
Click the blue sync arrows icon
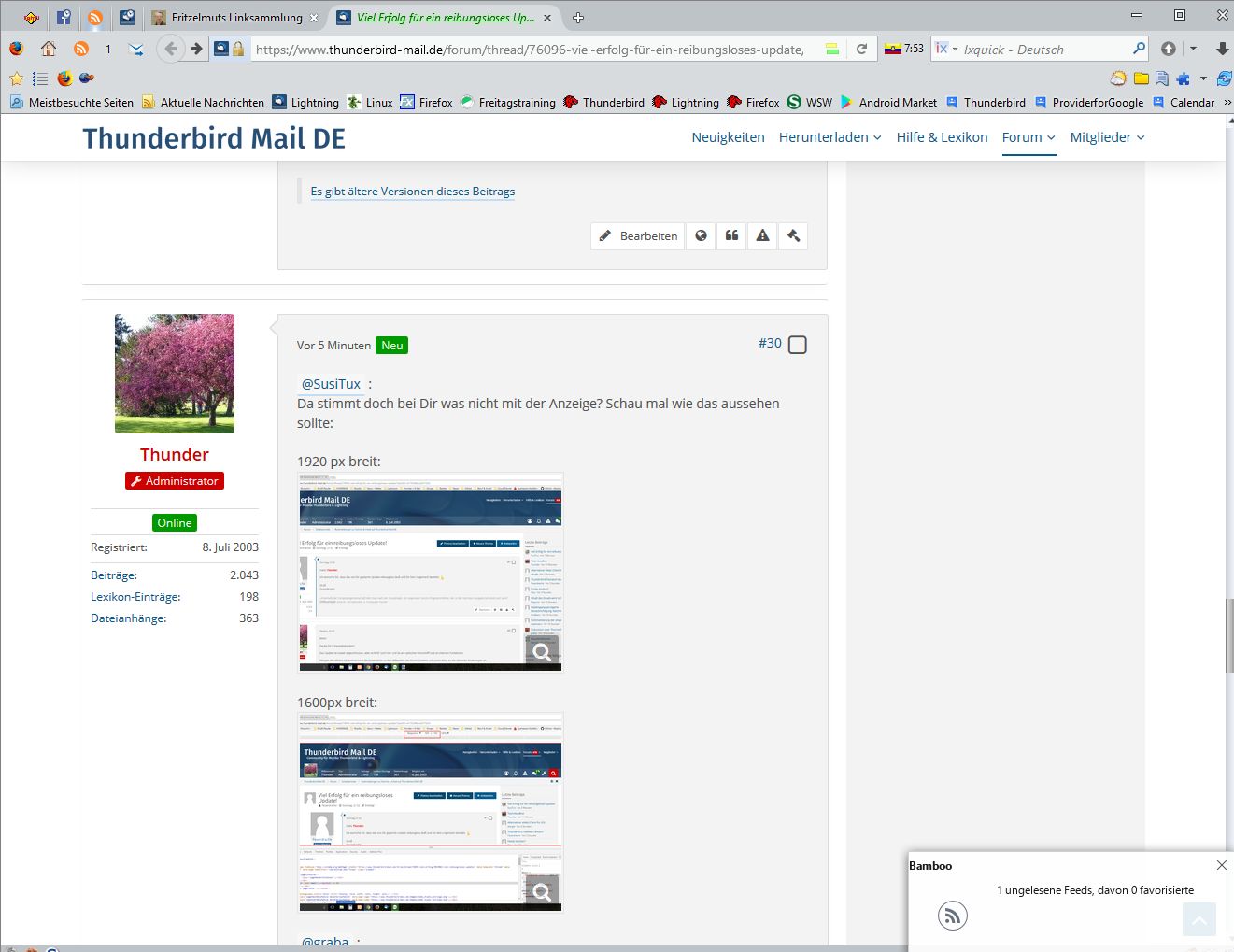1224,78
